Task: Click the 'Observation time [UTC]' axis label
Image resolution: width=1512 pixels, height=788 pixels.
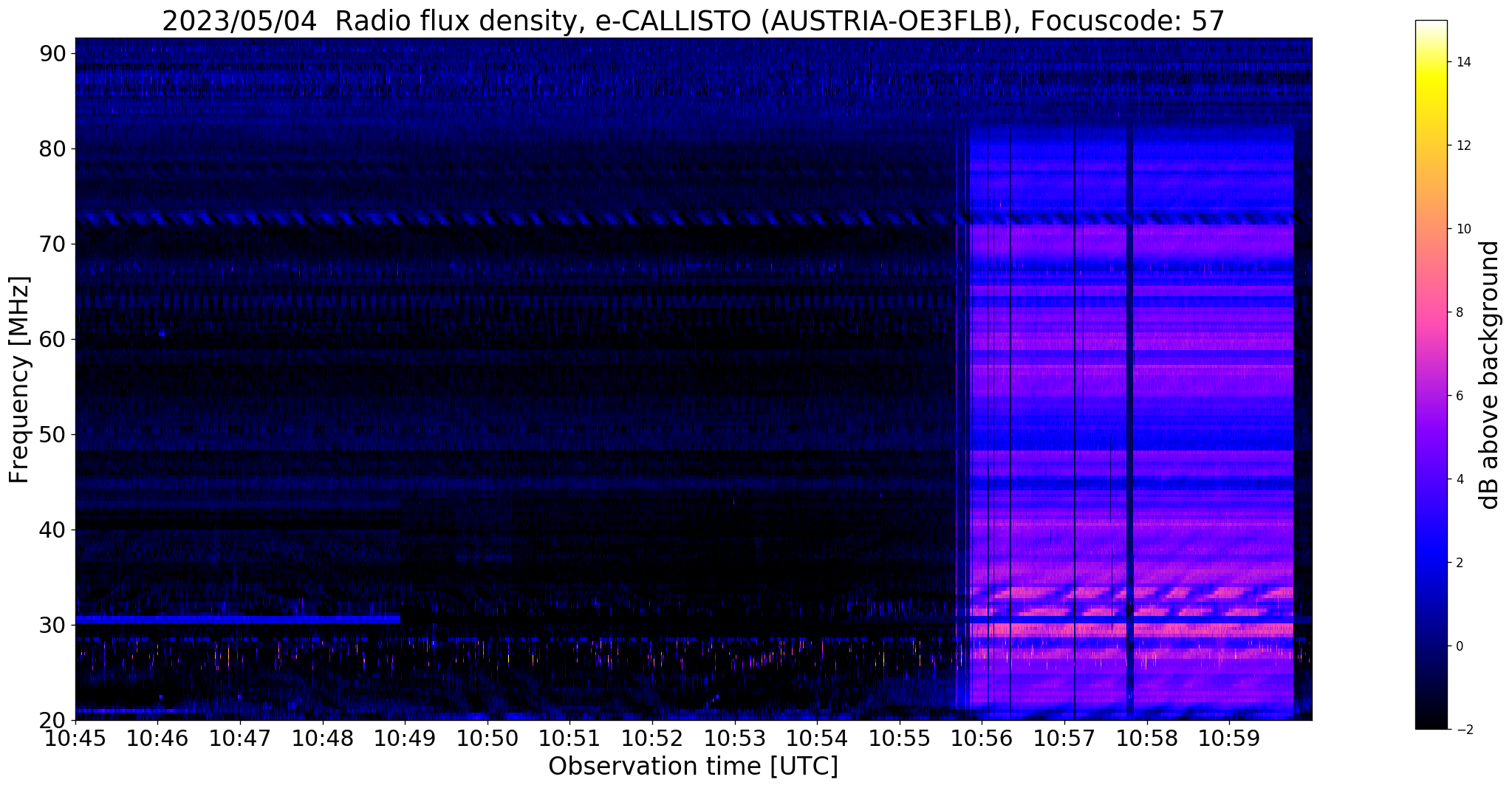Action: tap(693, 767)
